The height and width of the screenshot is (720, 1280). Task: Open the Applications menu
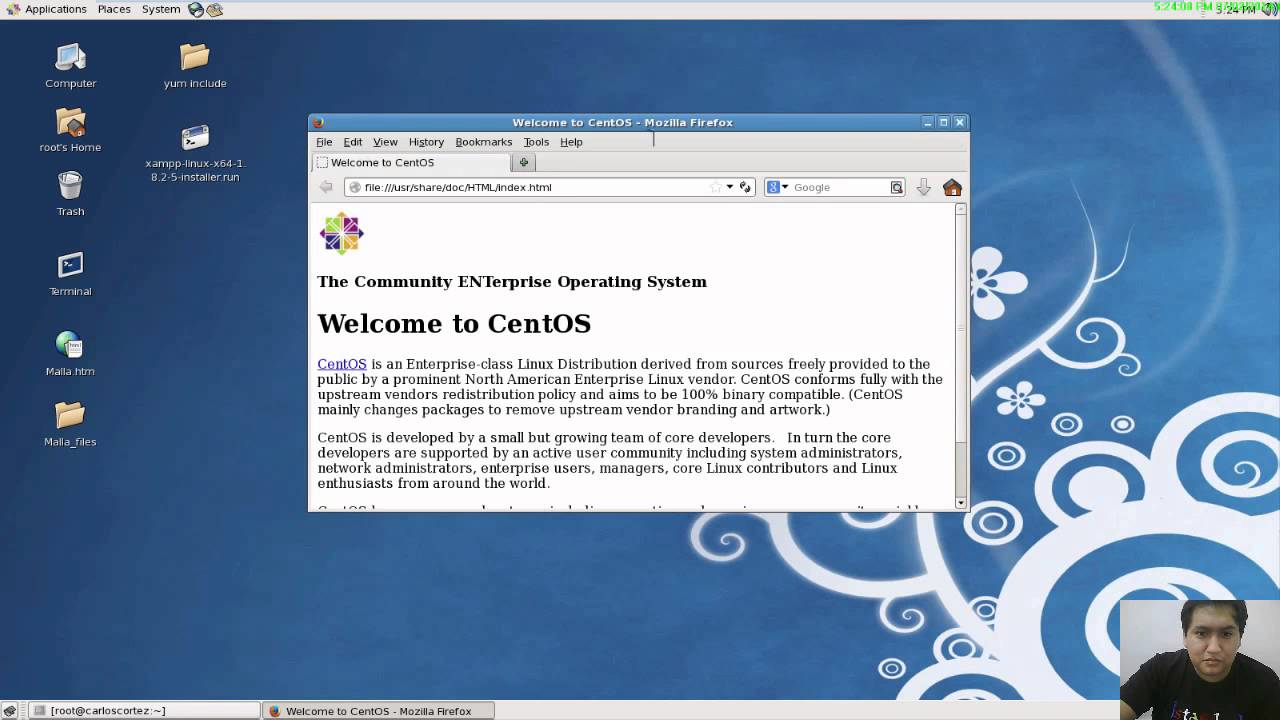46,9
